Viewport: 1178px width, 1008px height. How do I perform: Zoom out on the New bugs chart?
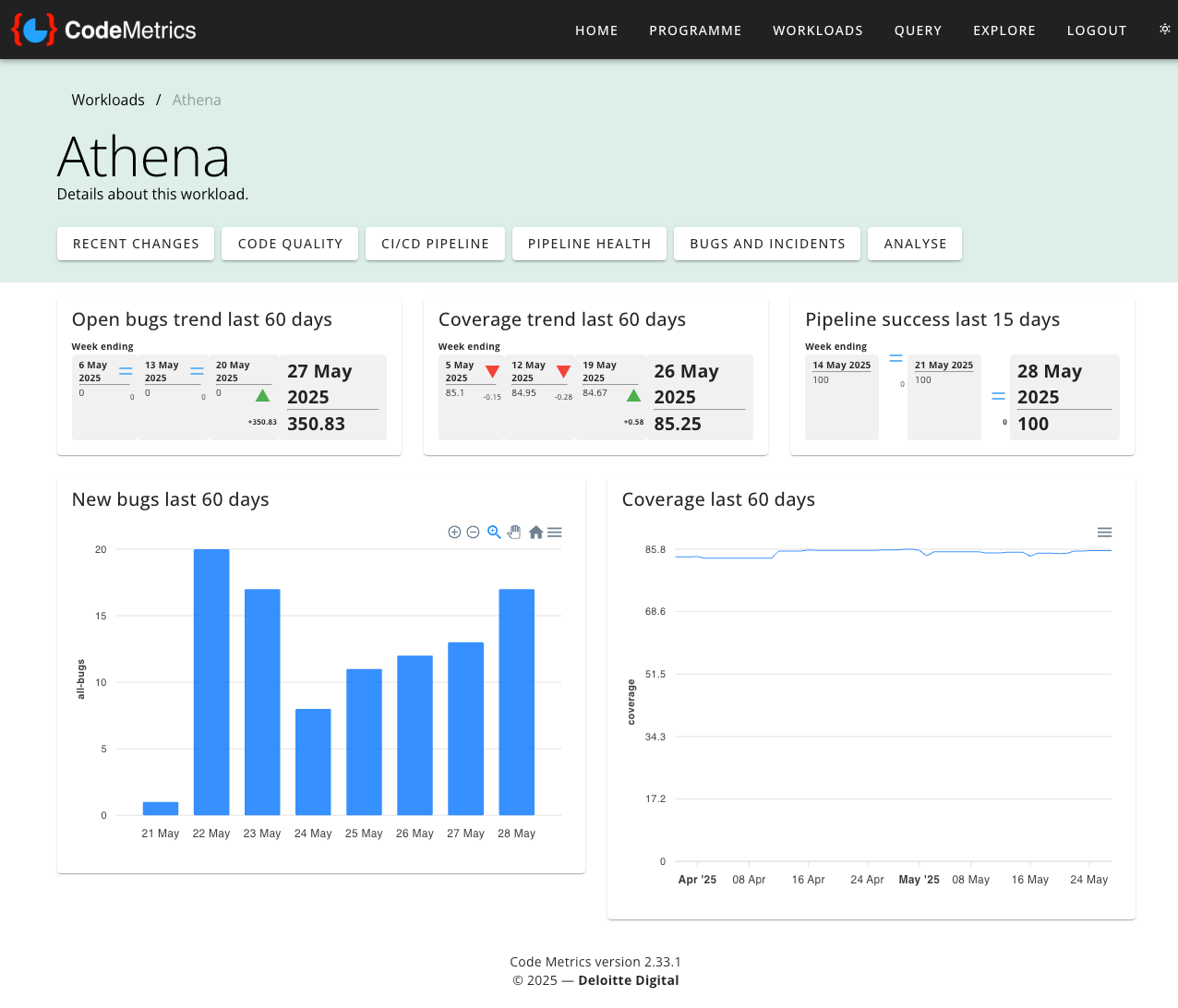[473, 533]
